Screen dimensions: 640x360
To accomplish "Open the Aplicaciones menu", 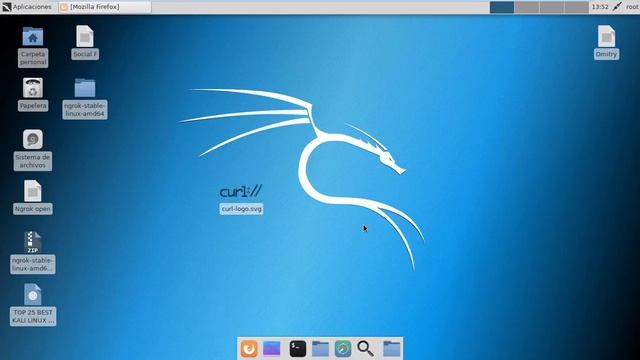I will (32, 7).
